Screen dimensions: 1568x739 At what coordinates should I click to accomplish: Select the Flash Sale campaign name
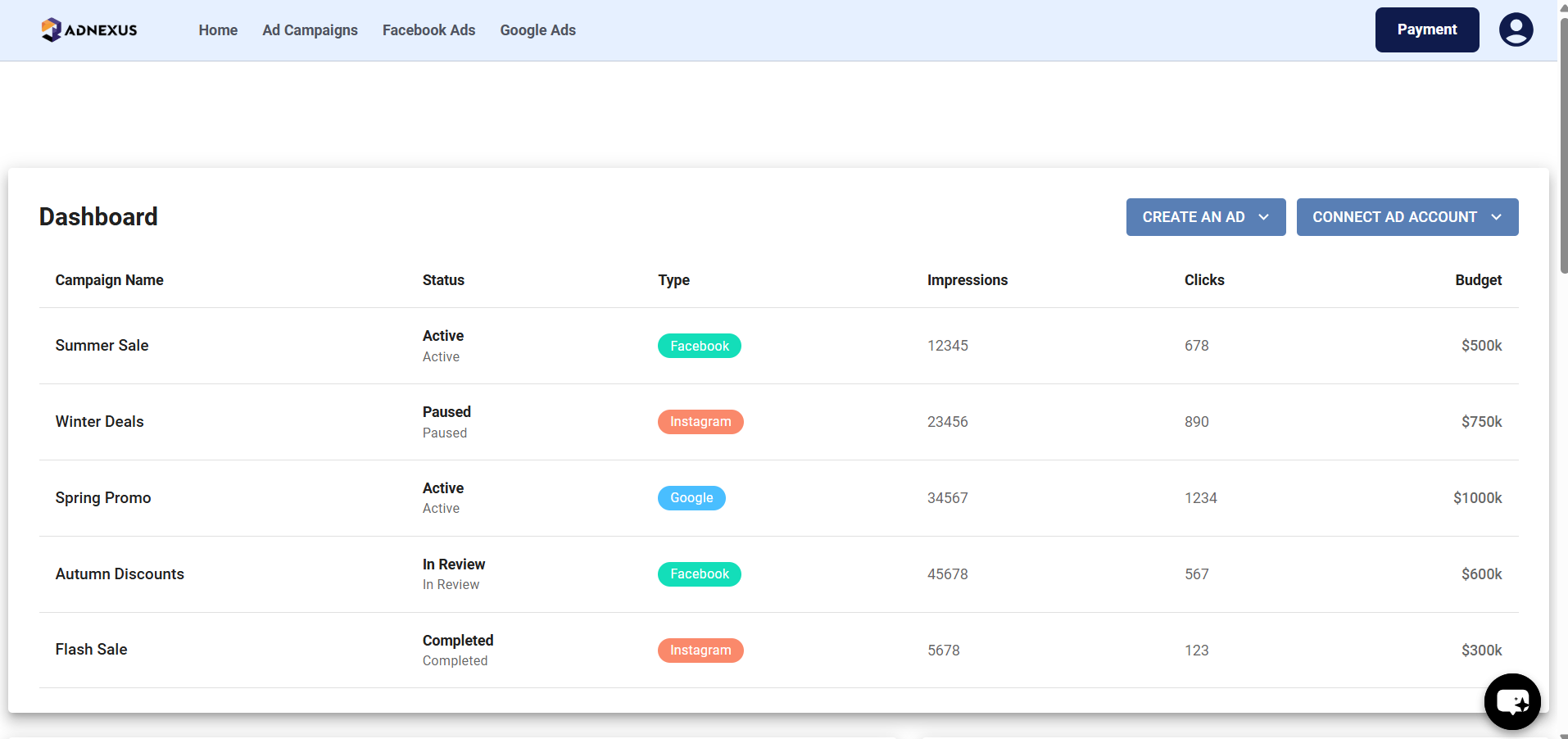tap(91, 650)
